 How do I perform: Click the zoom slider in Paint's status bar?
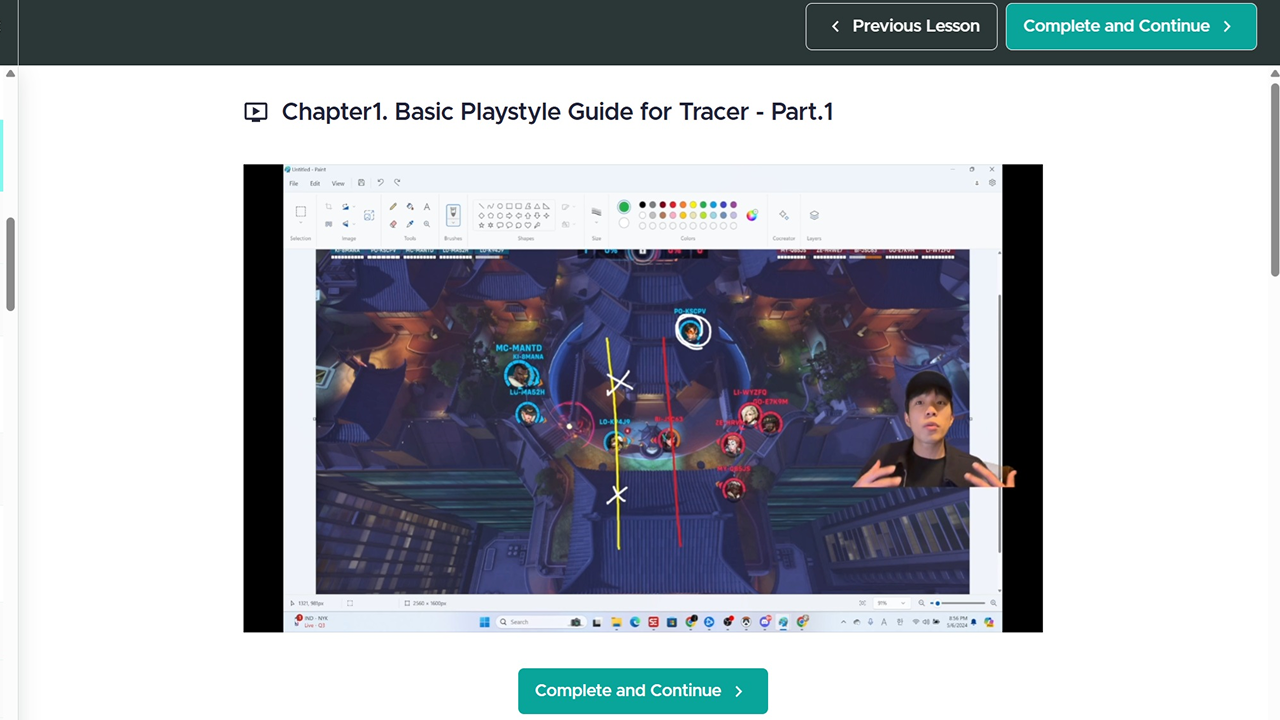(x=960, y=603)
